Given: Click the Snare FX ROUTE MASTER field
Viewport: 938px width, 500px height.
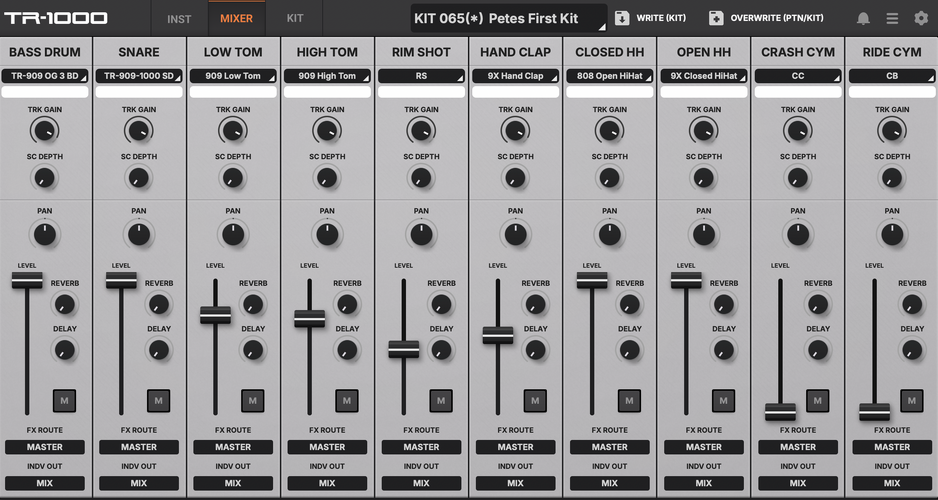Looking at the screenshot, I should coord(139,447).
